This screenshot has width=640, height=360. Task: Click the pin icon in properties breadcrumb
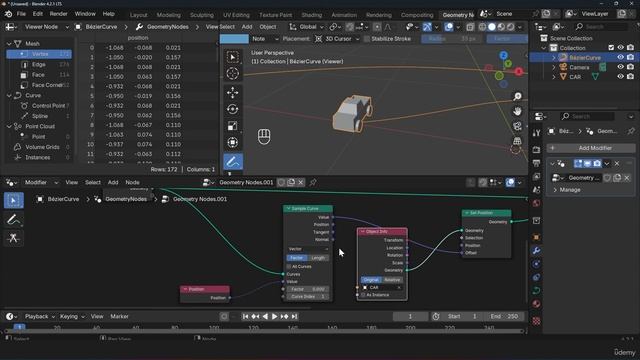(631, 131)
